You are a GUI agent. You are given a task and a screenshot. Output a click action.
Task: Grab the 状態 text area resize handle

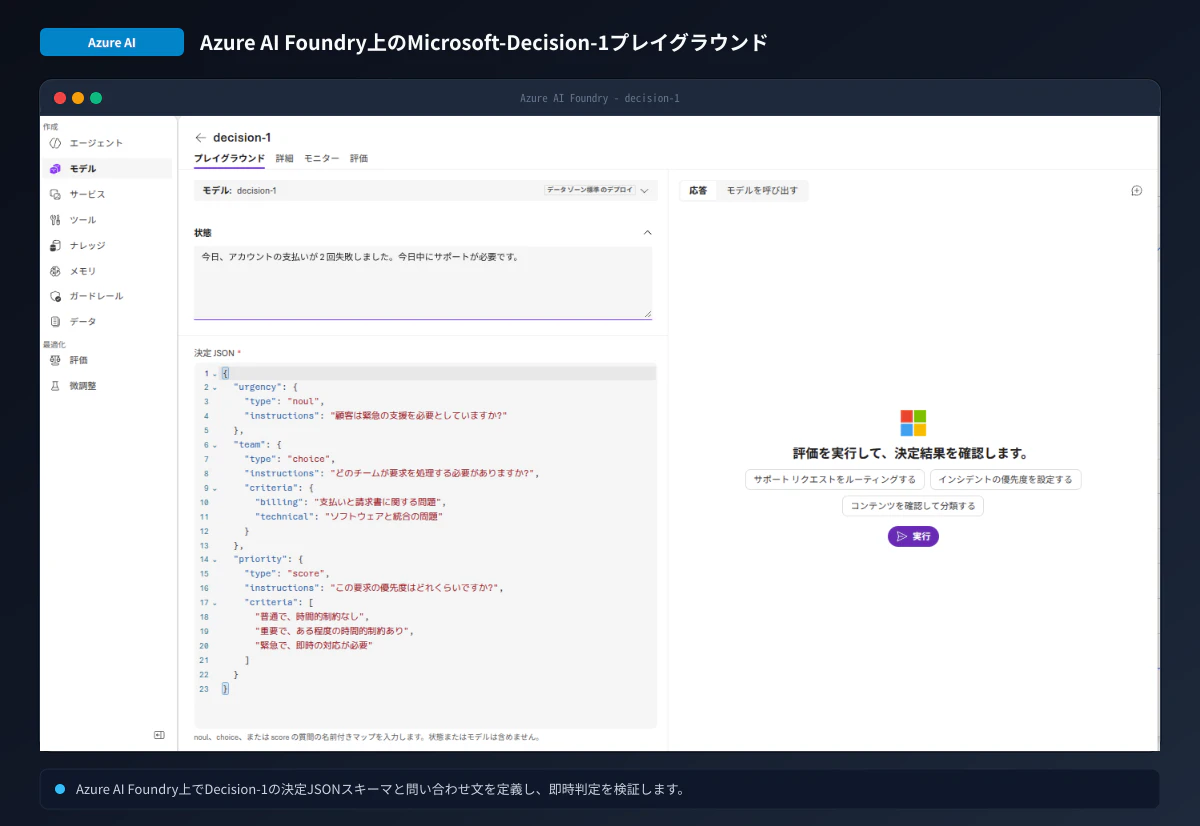click(x=647, y=314)
